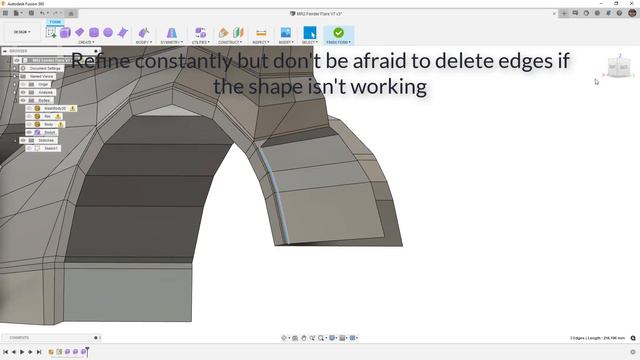Screen dimensions: 640x360
Task: Step timeline one feature back
Action: pos(14,351)
